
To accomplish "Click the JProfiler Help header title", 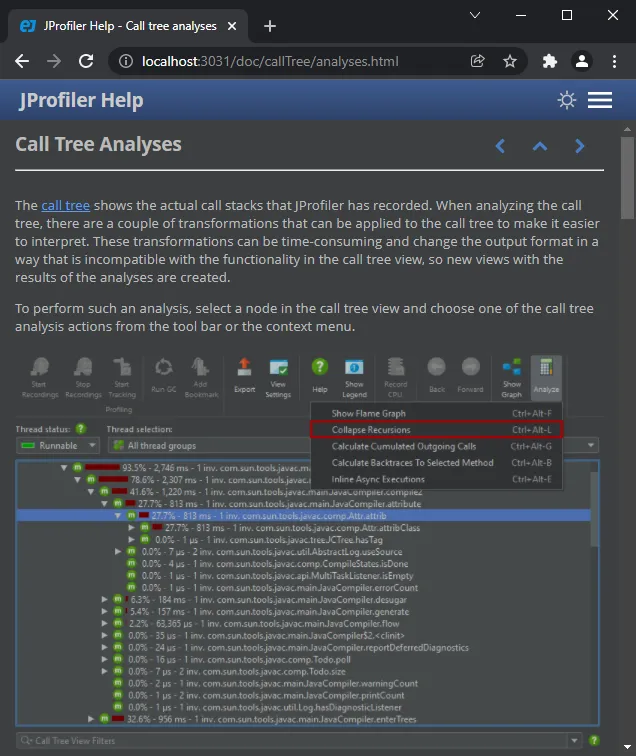I will pos(81,100).
